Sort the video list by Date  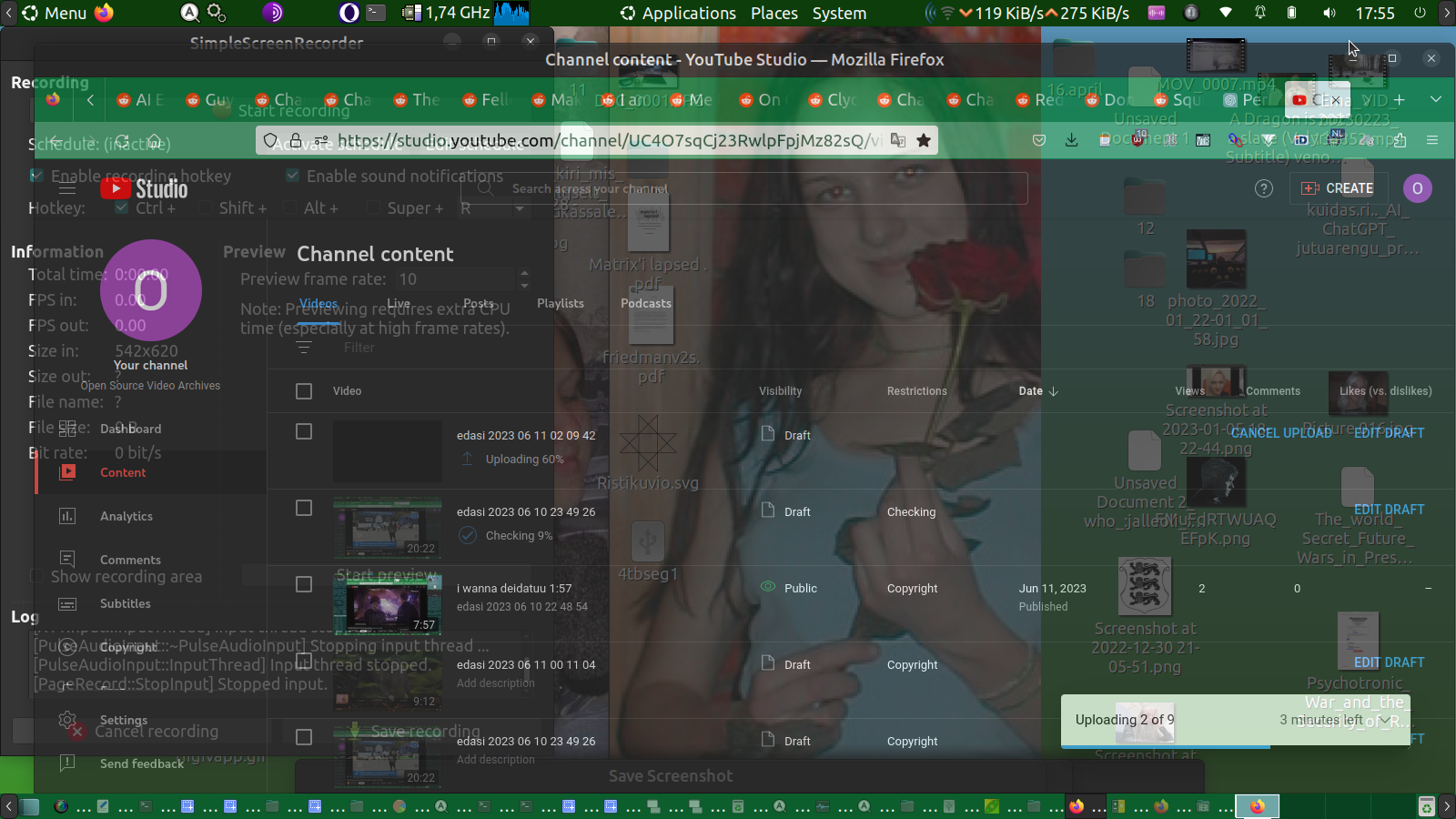(x=1038, y=391)
